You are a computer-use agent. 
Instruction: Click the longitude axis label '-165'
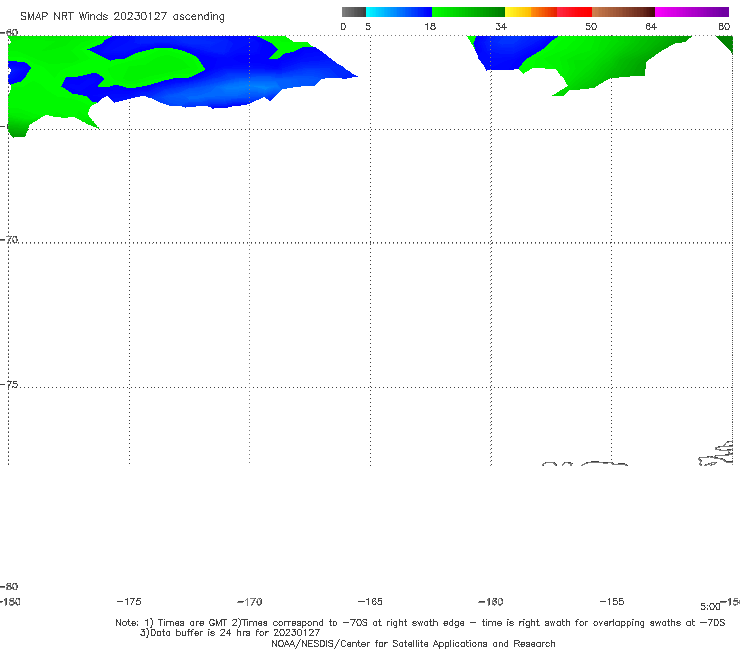pos(370,601)
